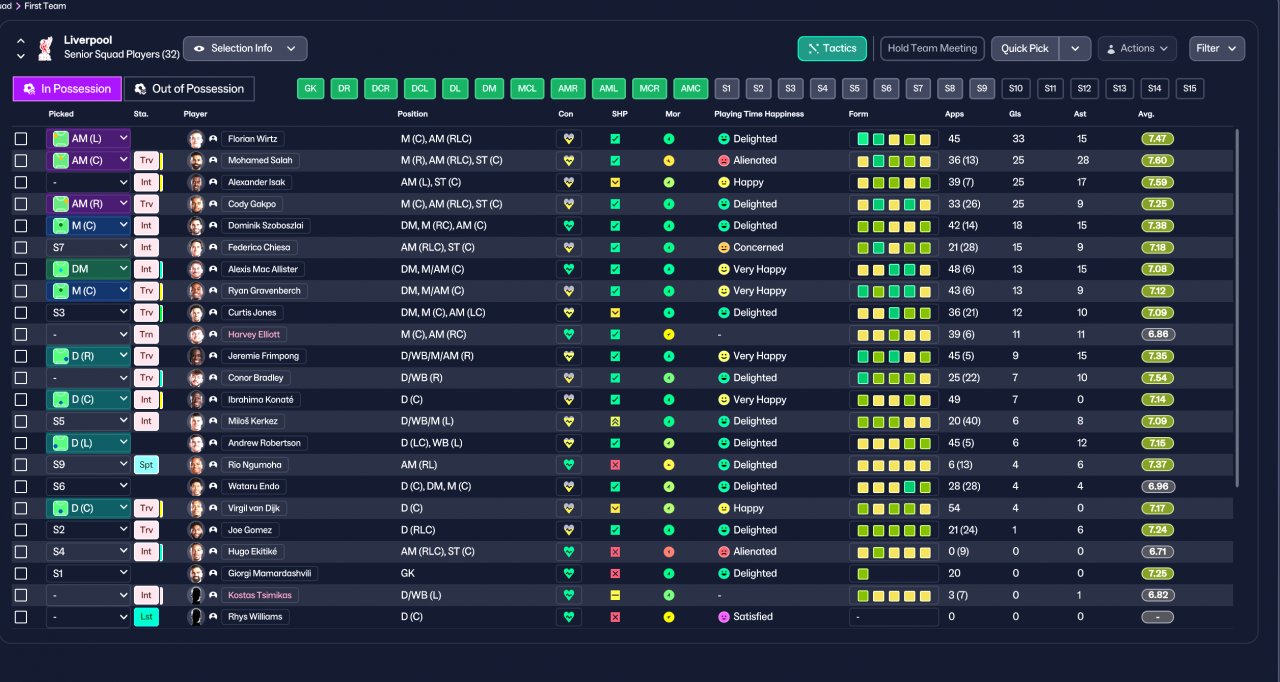
Task: Open Harvey Elliott's player profile link
Action: pyautogui.click(x=254, y=335)
